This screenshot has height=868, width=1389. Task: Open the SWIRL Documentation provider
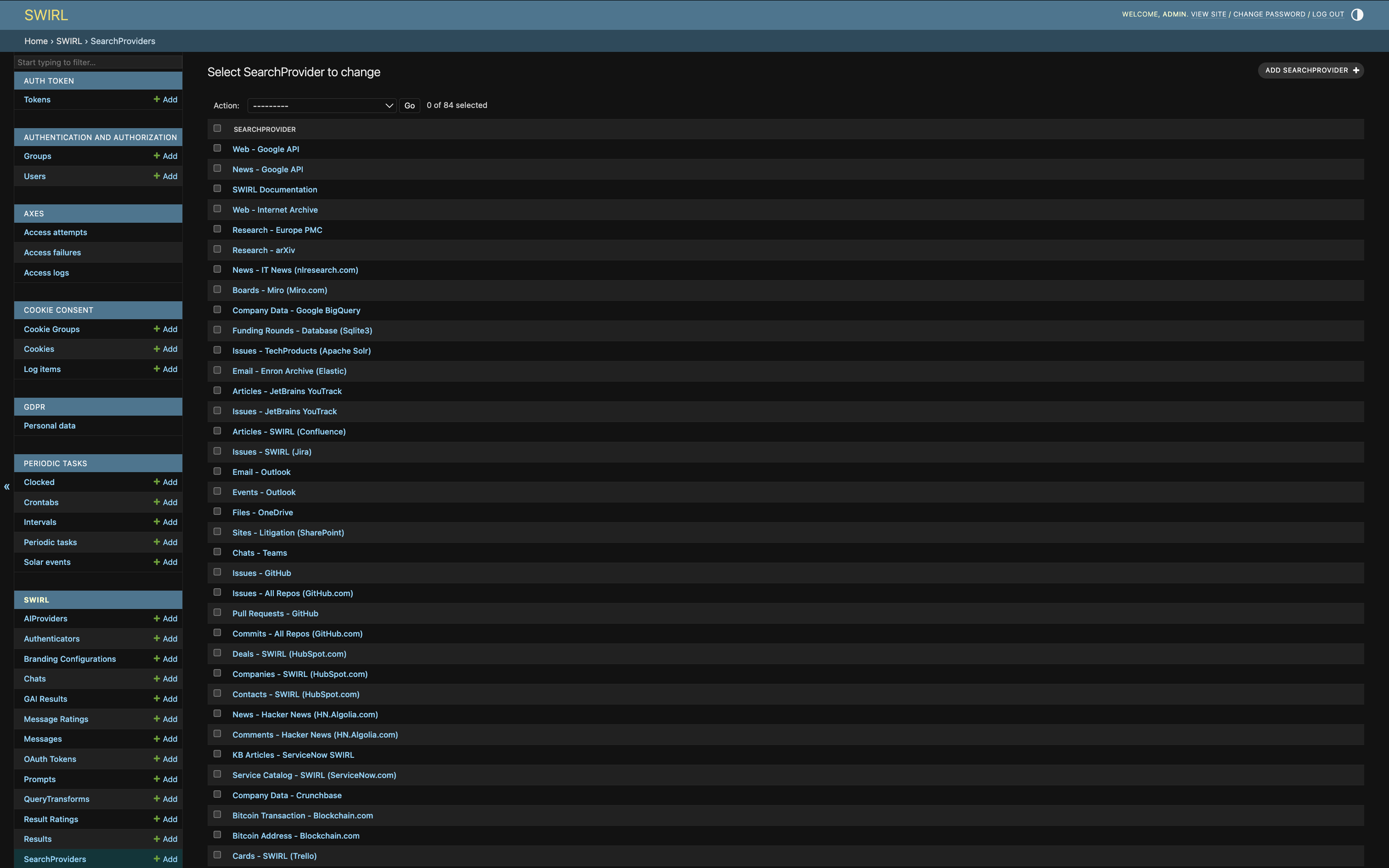click(275, 189)
